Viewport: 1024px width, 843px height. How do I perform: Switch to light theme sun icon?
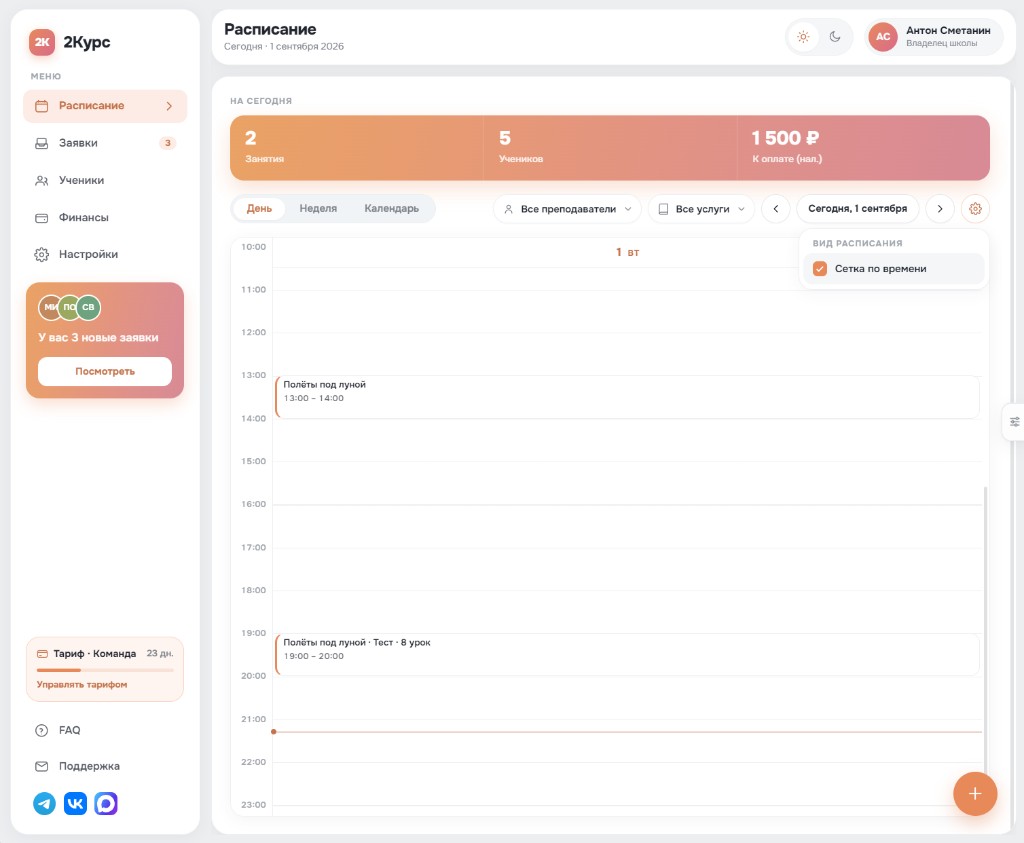(803, 37)
